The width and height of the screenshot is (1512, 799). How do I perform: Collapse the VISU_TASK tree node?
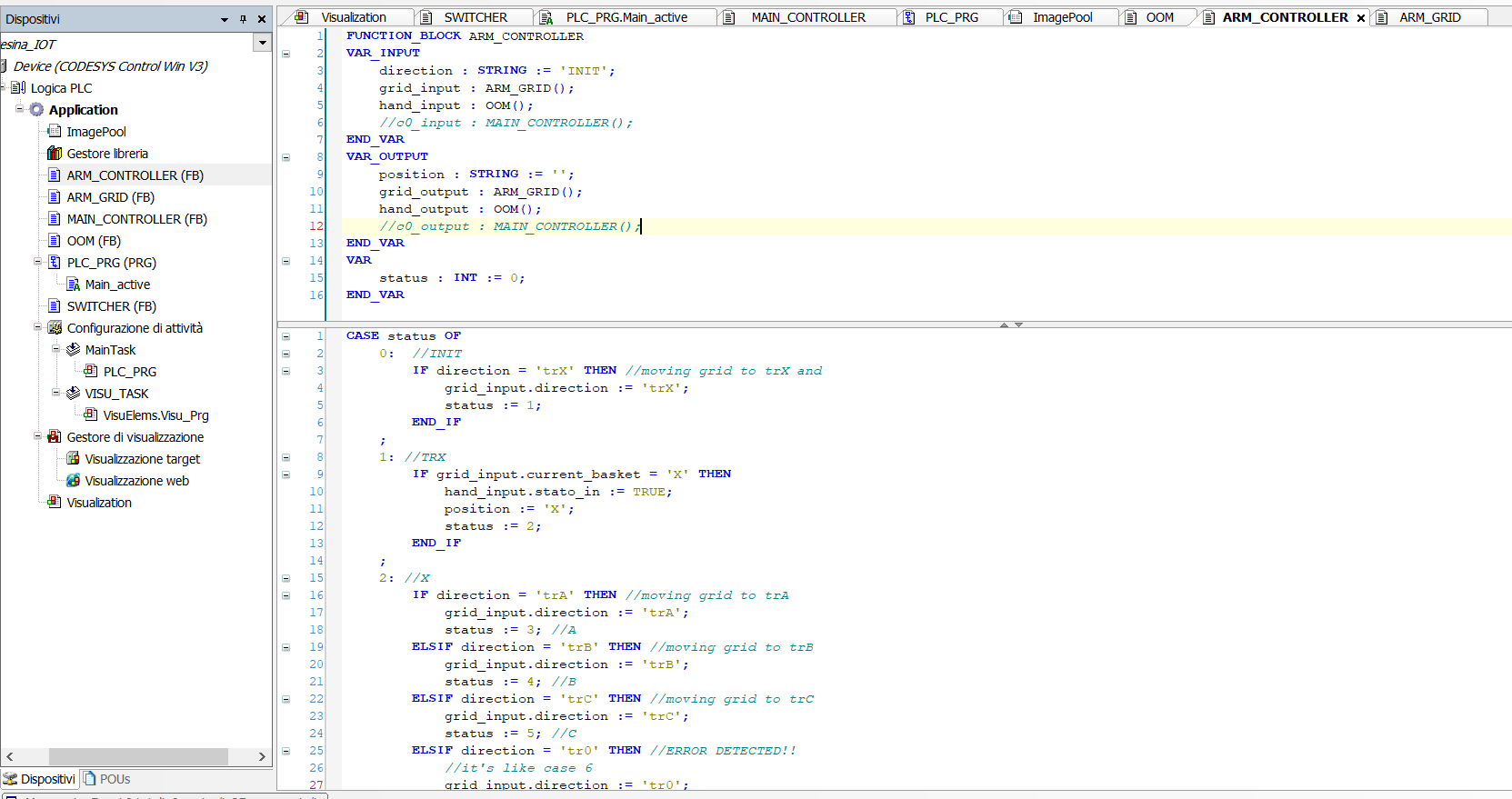pos(55,393)
